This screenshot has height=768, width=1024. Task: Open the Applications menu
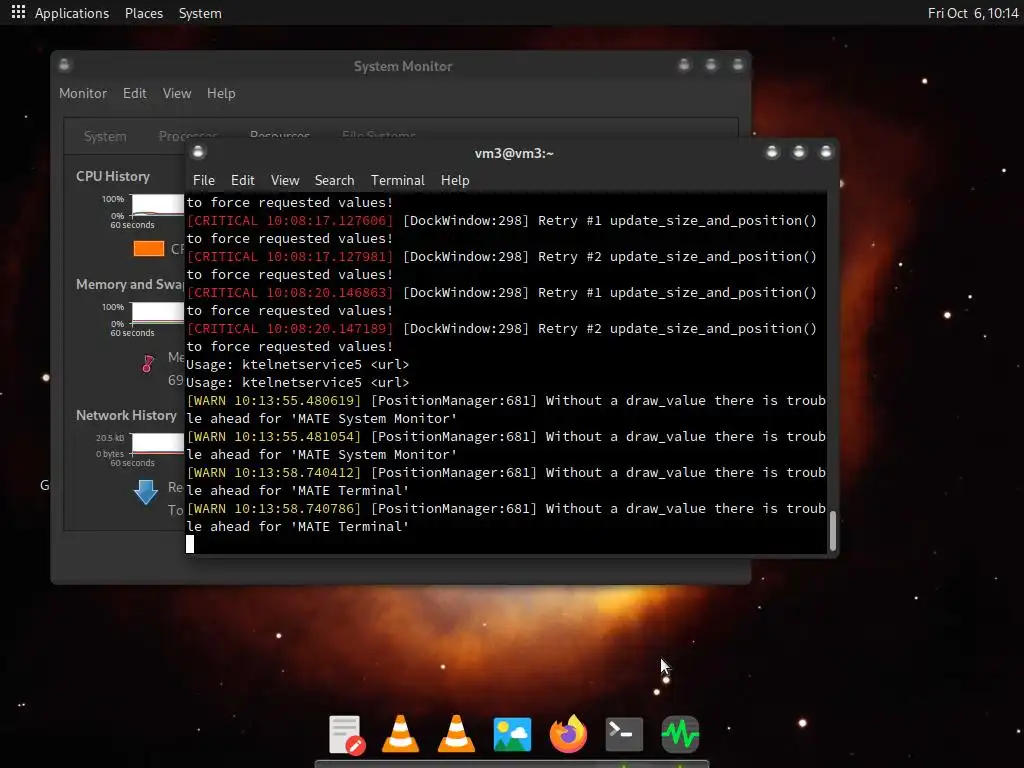click(72, 13)
